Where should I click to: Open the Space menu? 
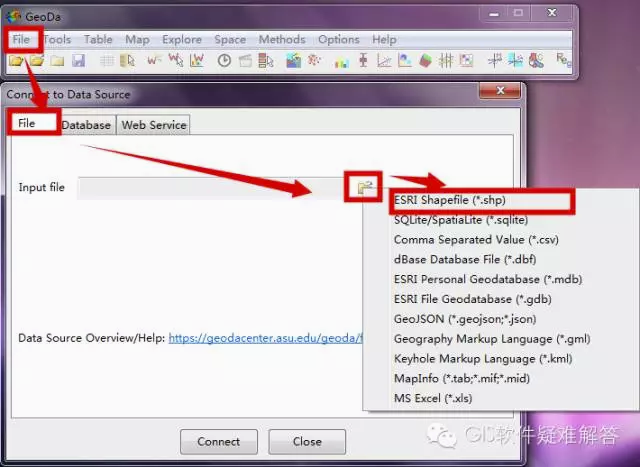click(230, 40)
